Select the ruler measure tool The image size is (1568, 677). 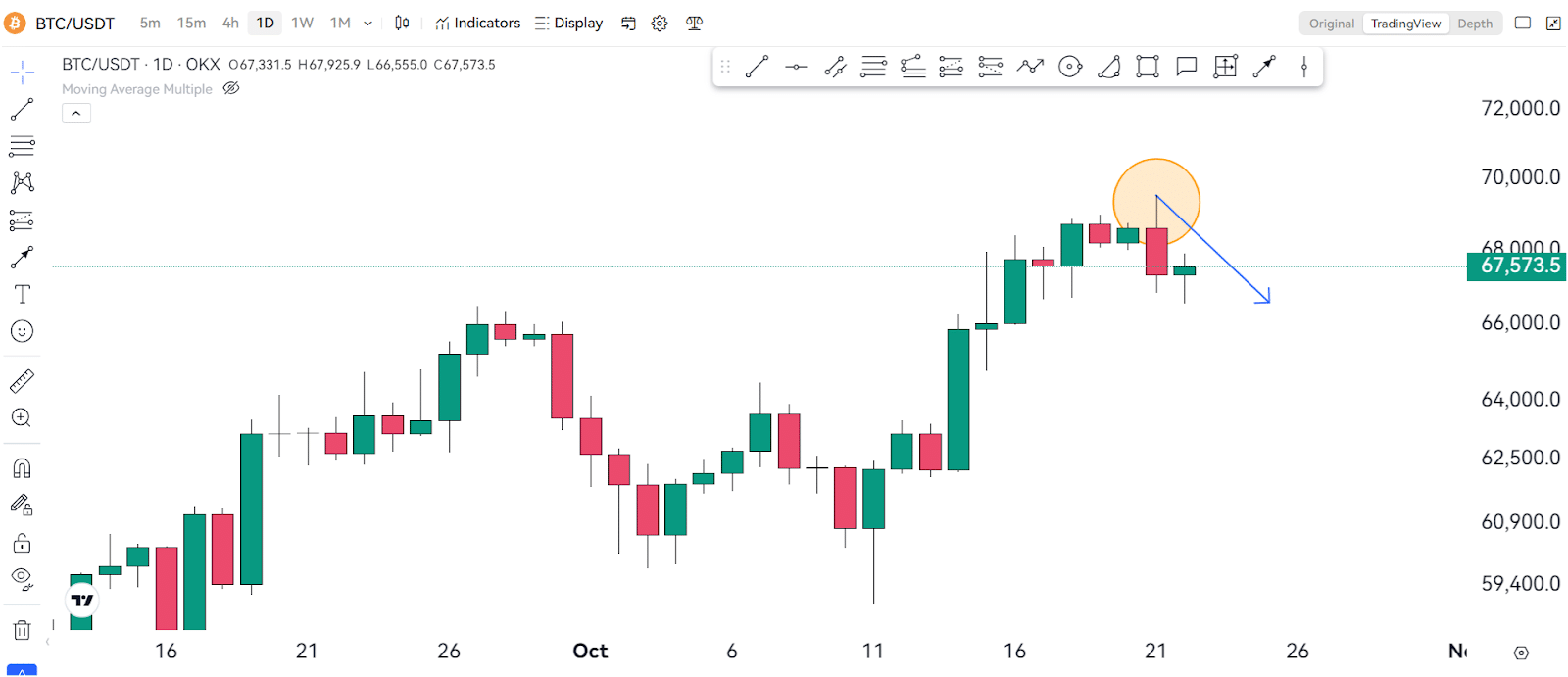(x=22, y=380)
